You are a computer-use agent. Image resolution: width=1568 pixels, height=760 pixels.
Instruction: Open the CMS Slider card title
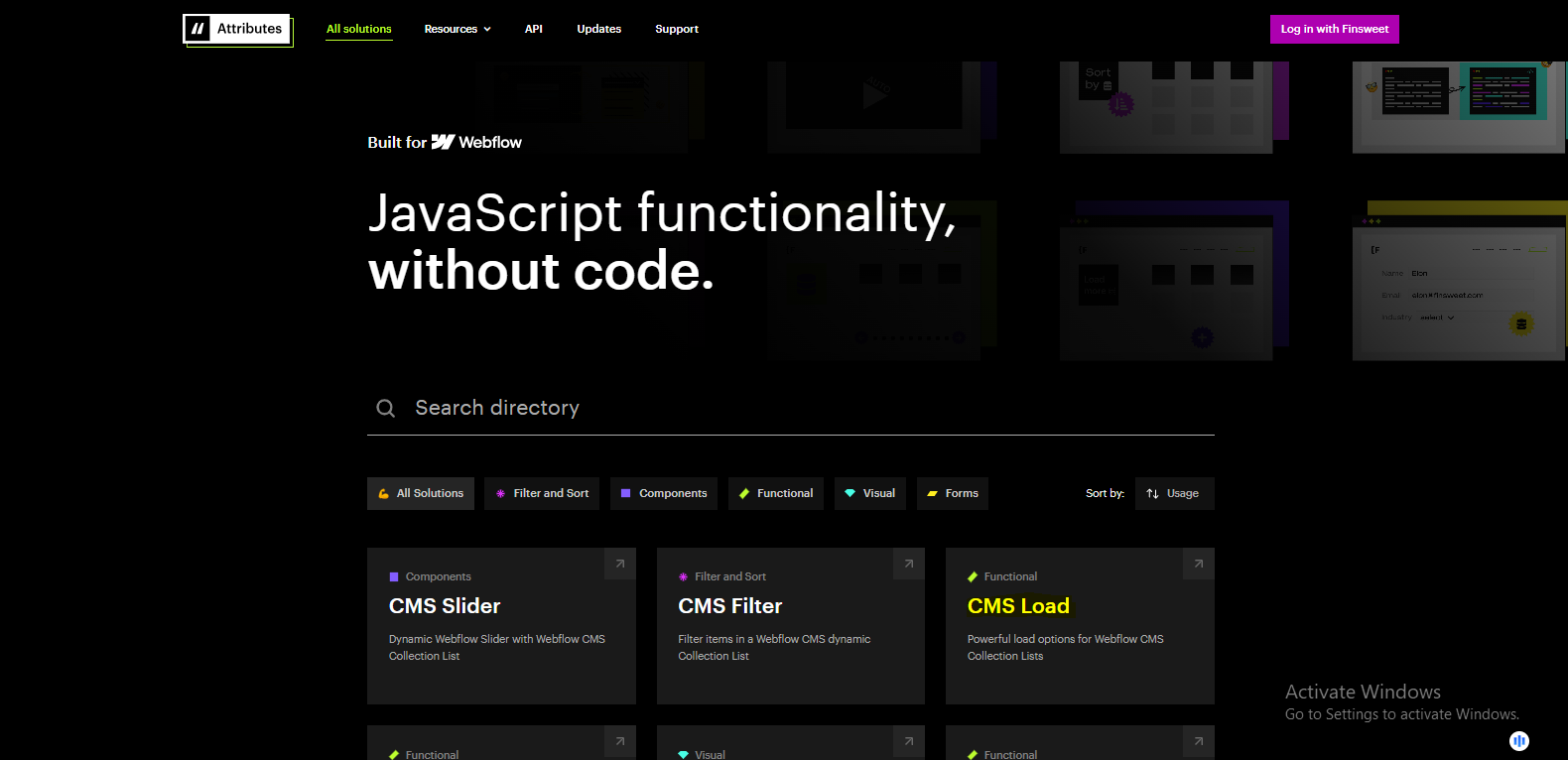[x=445, y=606]
